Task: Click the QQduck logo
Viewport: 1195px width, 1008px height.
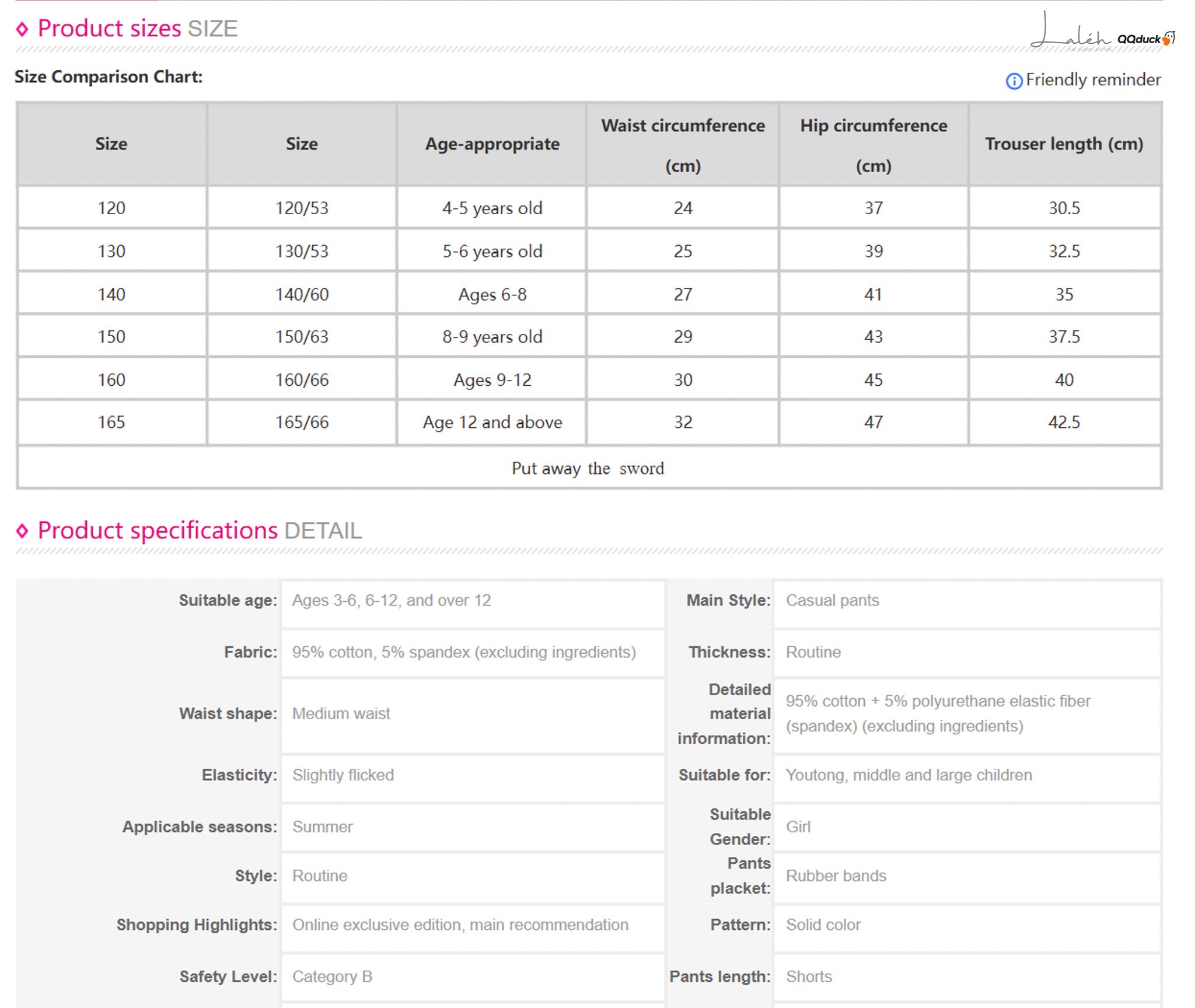Action: pyautogui.click(x=1146, y=39)
